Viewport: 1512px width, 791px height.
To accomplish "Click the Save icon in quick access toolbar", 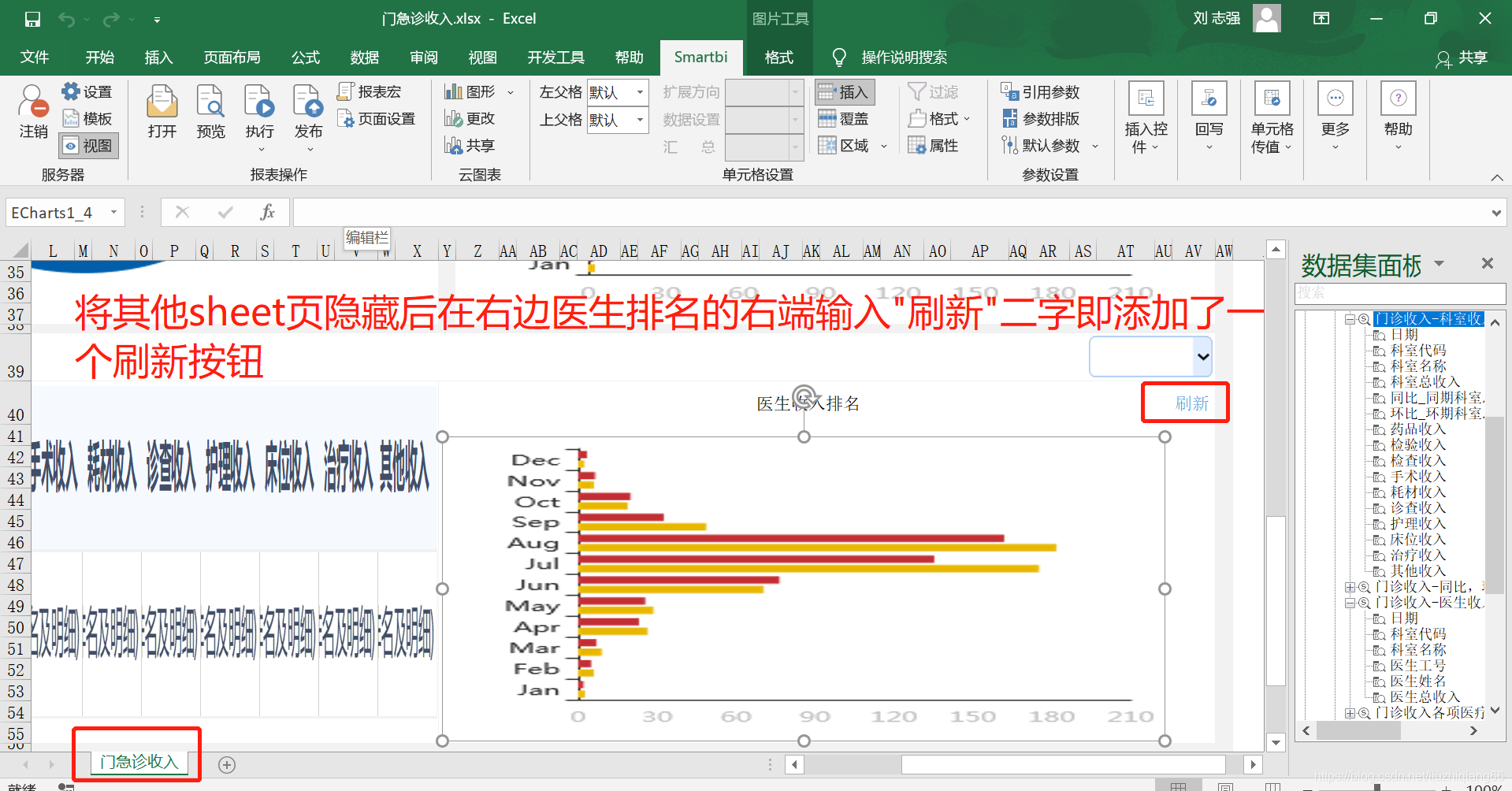I will pos(32,19).
